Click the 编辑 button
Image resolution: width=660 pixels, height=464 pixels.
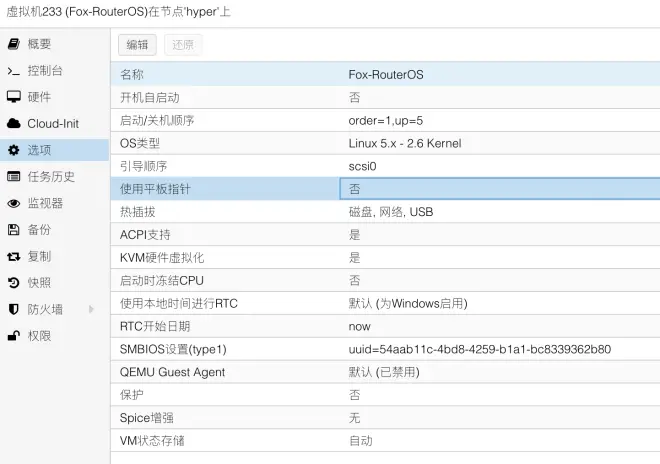137,45
